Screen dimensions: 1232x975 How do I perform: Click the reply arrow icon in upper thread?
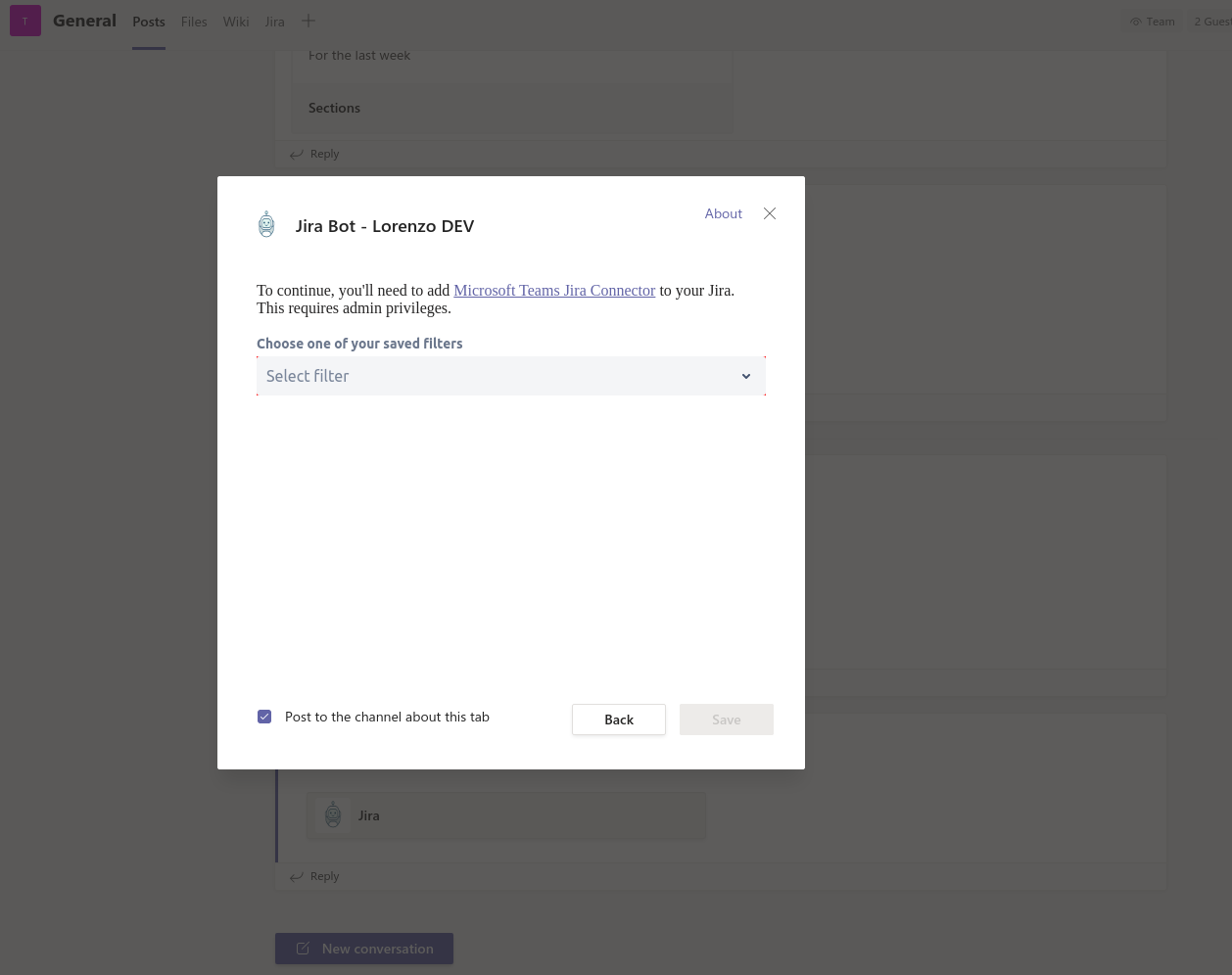[x=297, y=154]
